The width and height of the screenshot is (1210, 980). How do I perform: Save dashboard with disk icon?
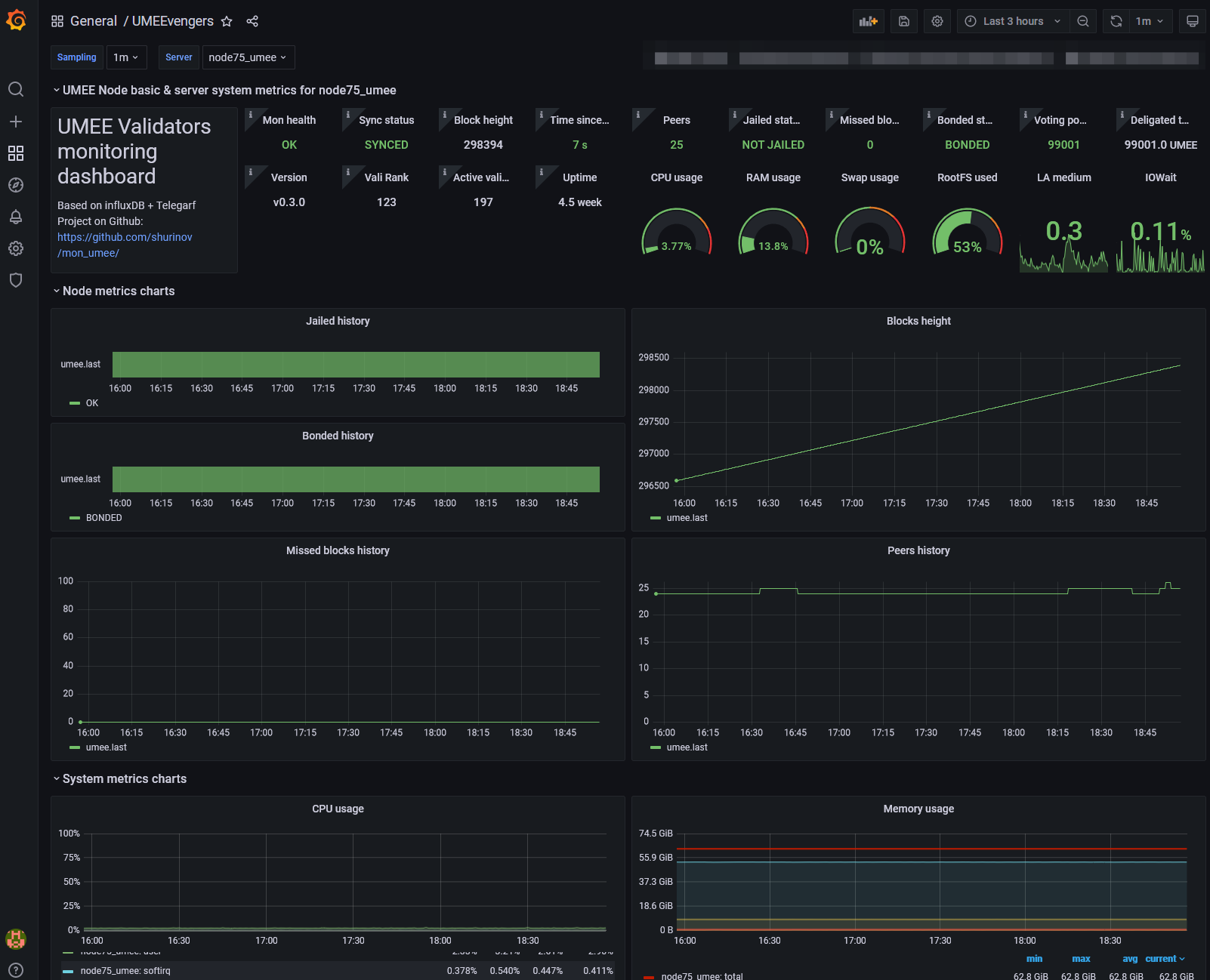[904, 21]
